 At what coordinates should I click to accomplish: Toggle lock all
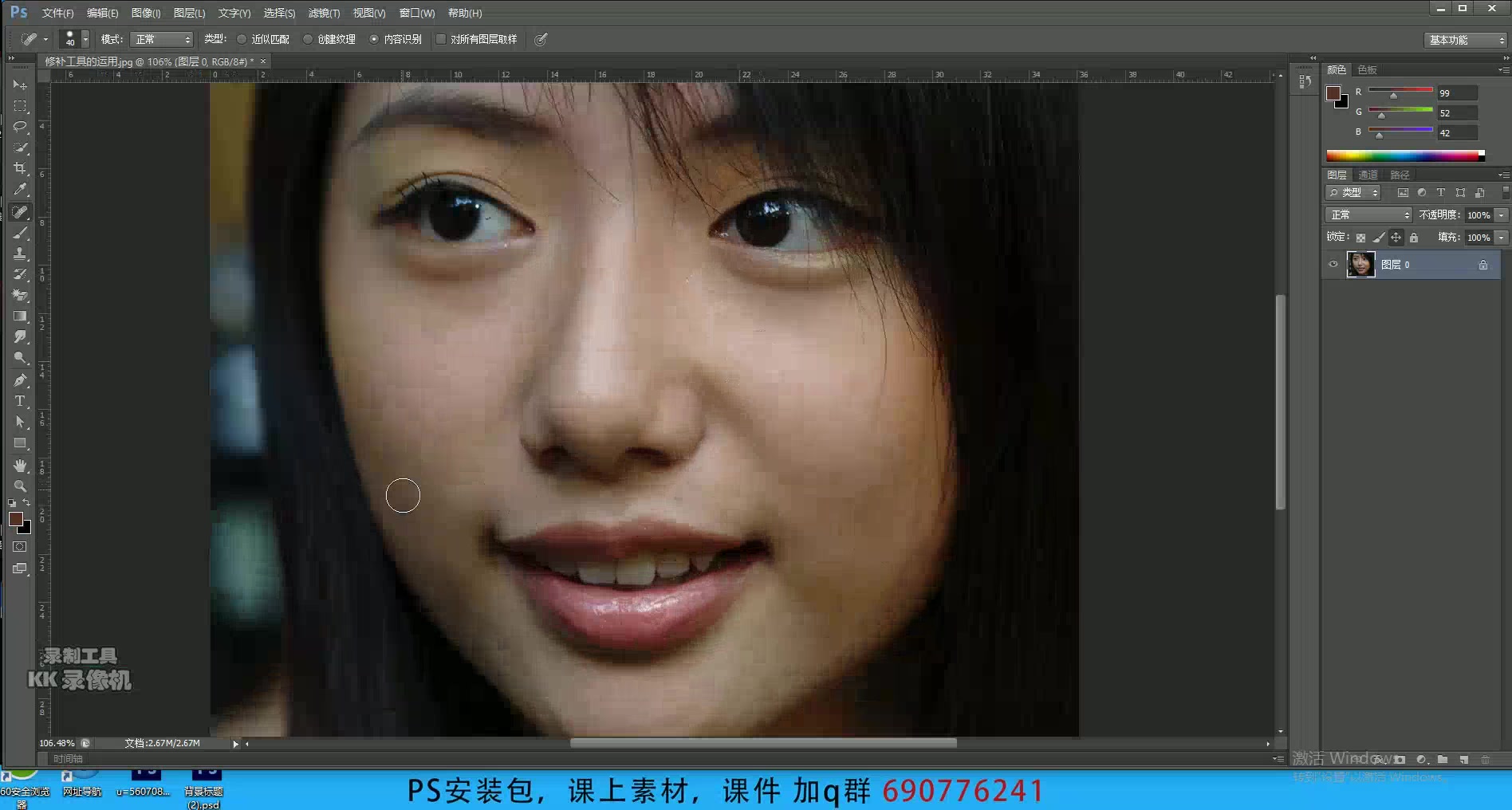[x=1414, y=238]
